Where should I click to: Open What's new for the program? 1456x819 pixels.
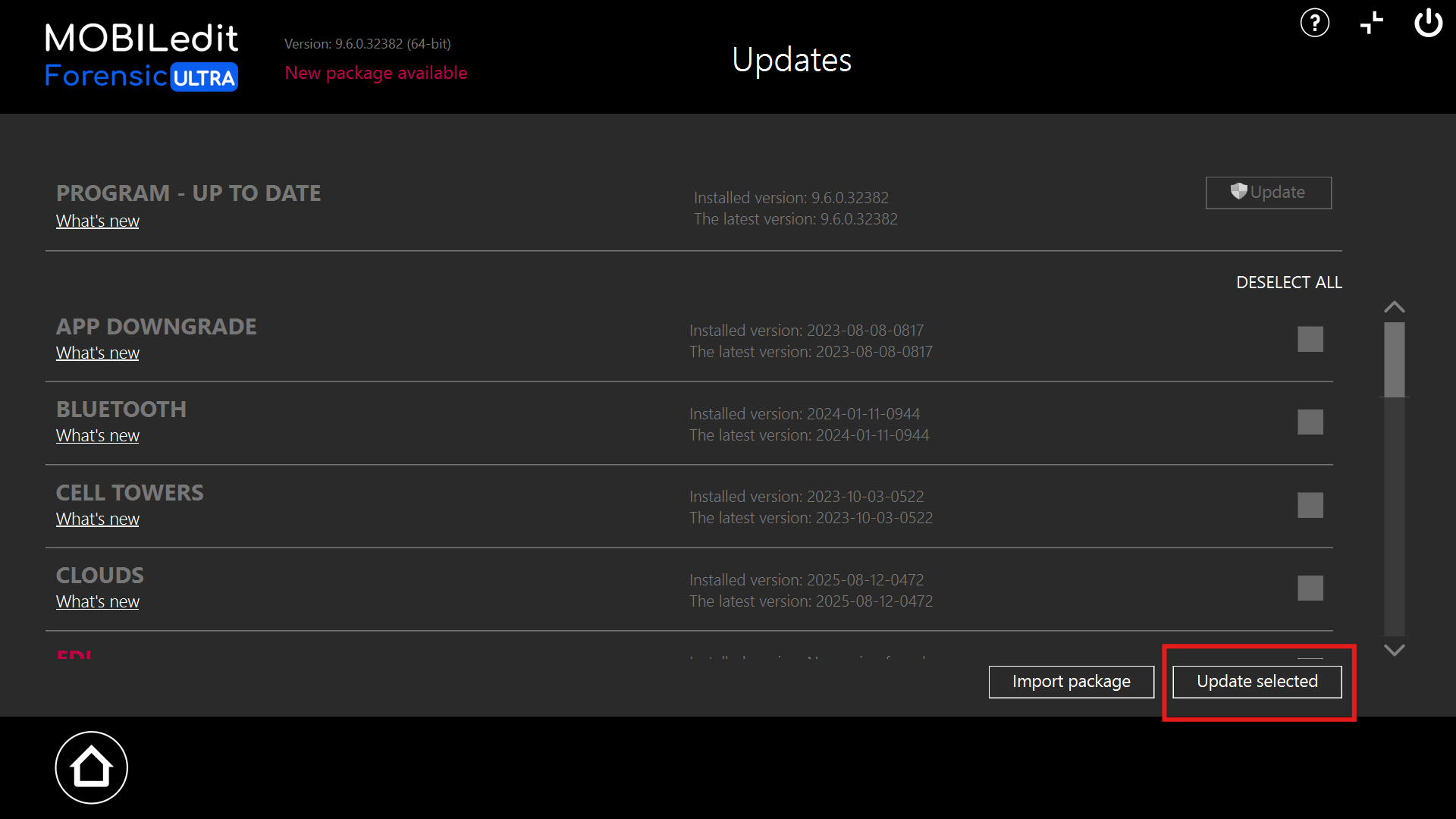(x=97, y=221)
